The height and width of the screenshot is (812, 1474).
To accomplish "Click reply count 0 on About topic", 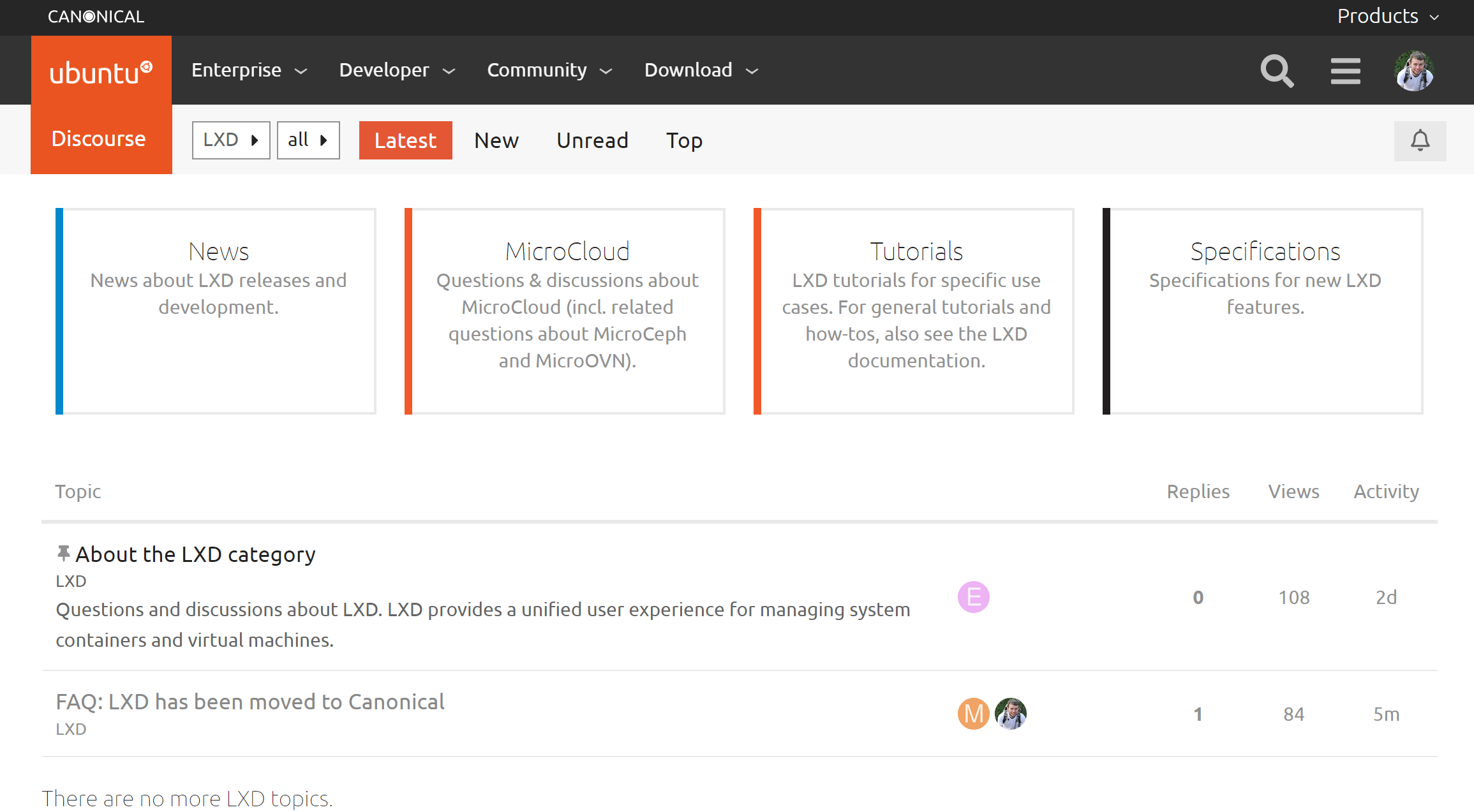I will pyautogui.click(x=1198, y=597).
